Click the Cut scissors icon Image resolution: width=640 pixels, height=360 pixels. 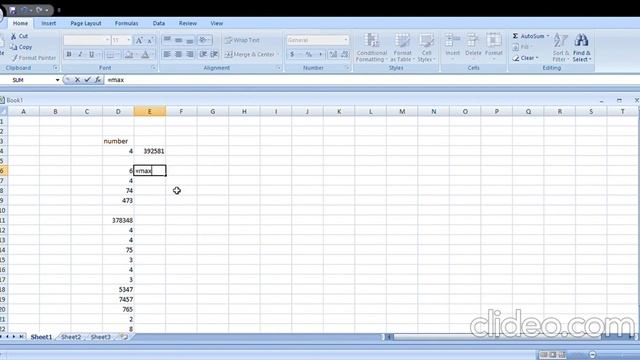click(13, 36)
